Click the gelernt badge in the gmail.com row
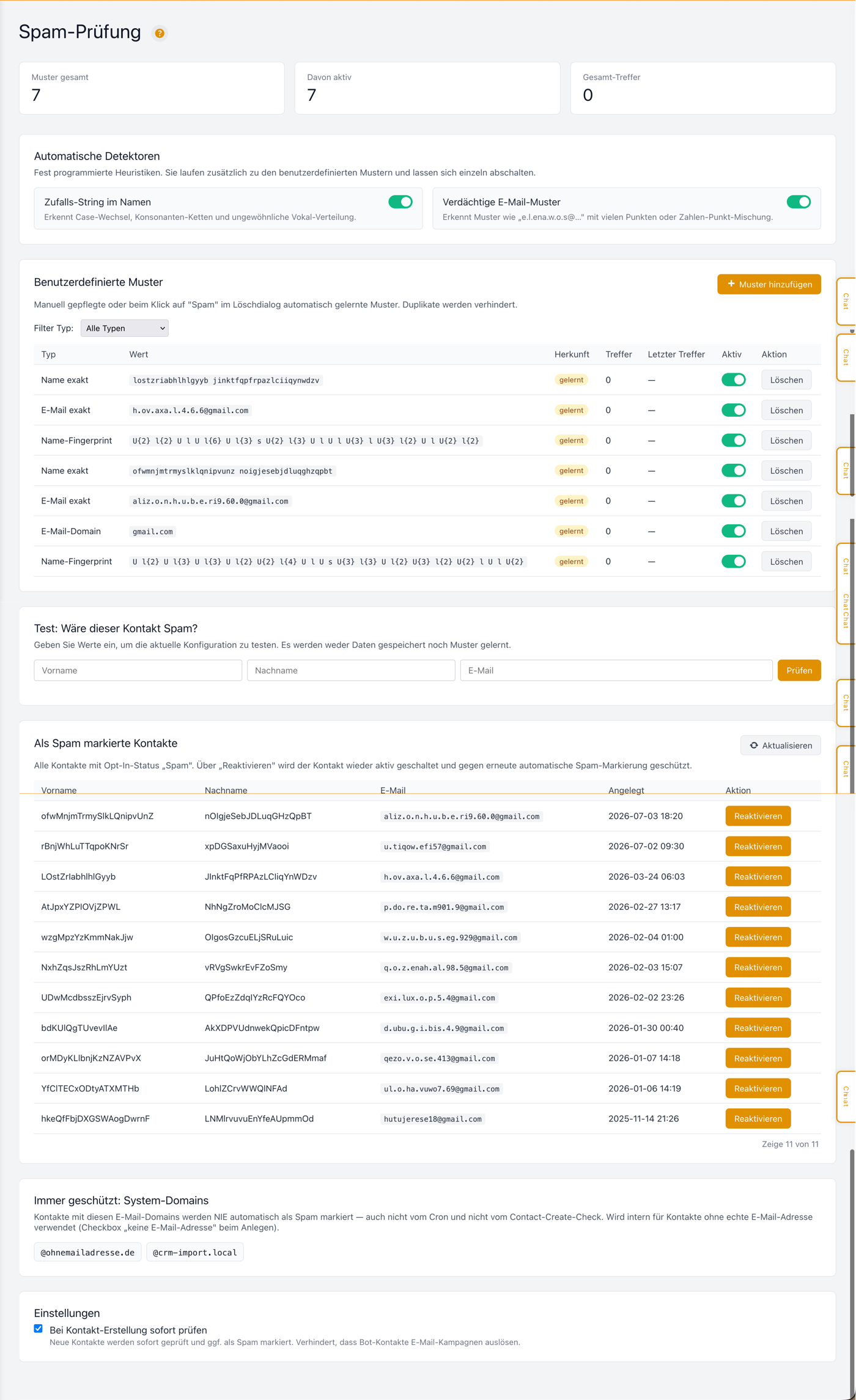 click(571, 531)
